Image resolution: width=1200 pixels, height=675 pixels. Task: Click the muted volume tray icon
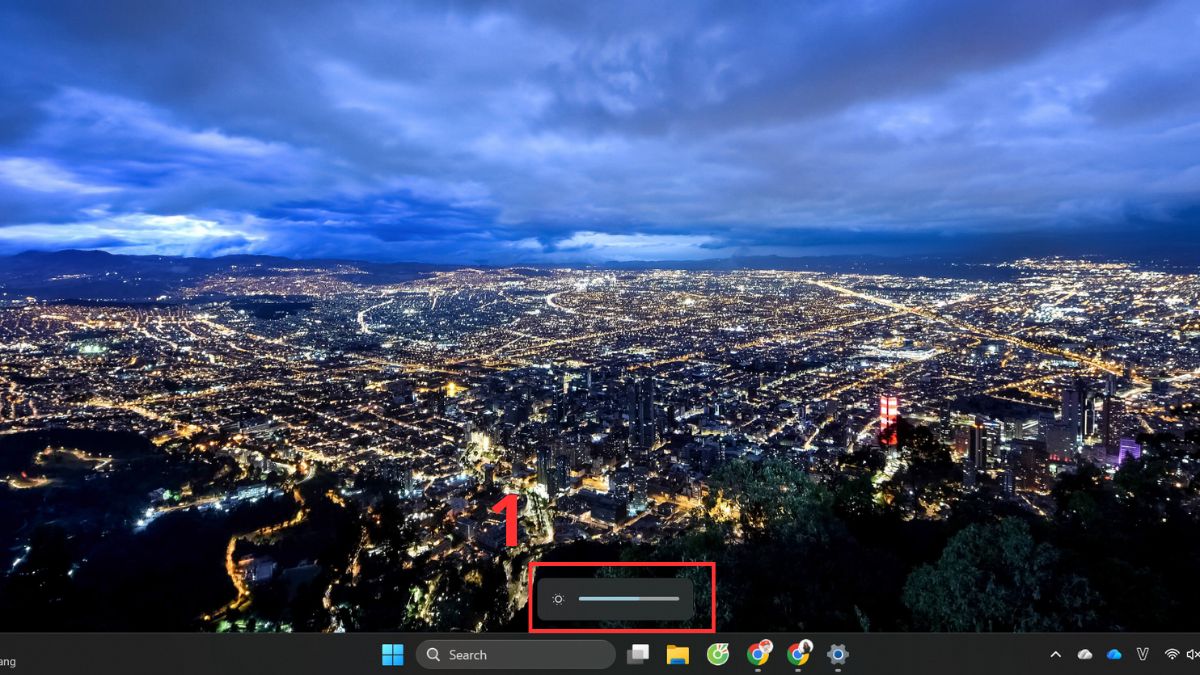[x=1192, y=654]
